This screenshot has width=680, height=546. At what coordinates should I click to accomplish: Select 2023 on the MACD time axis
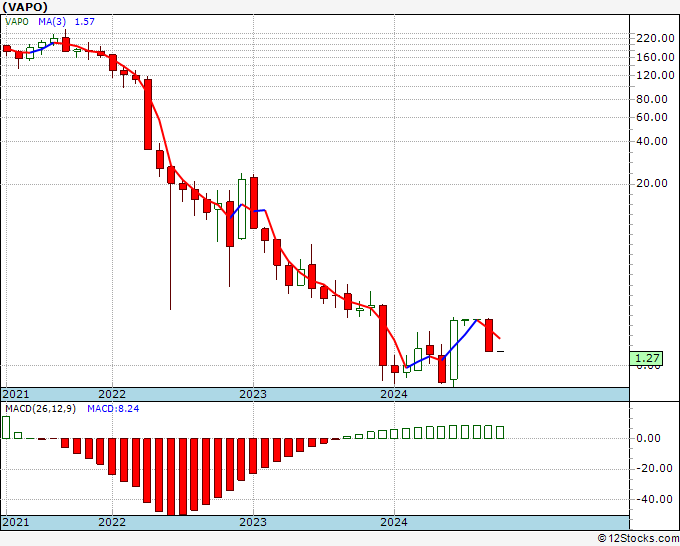(x=253, y=522)
